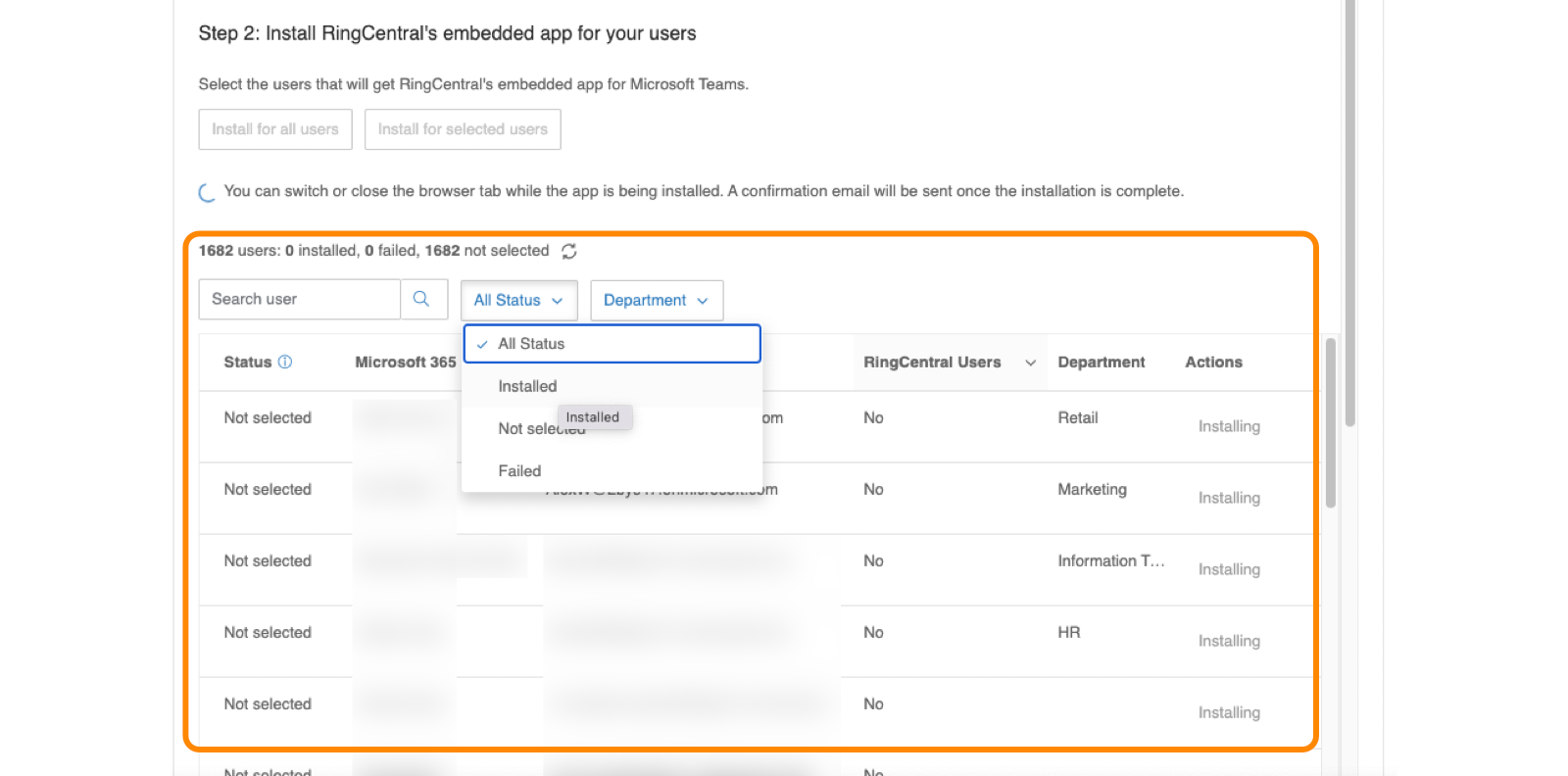This screenshot has height=776, width=1568.
Task: Click the page vertical scrollbar
Action: [x=1349, y=214]
